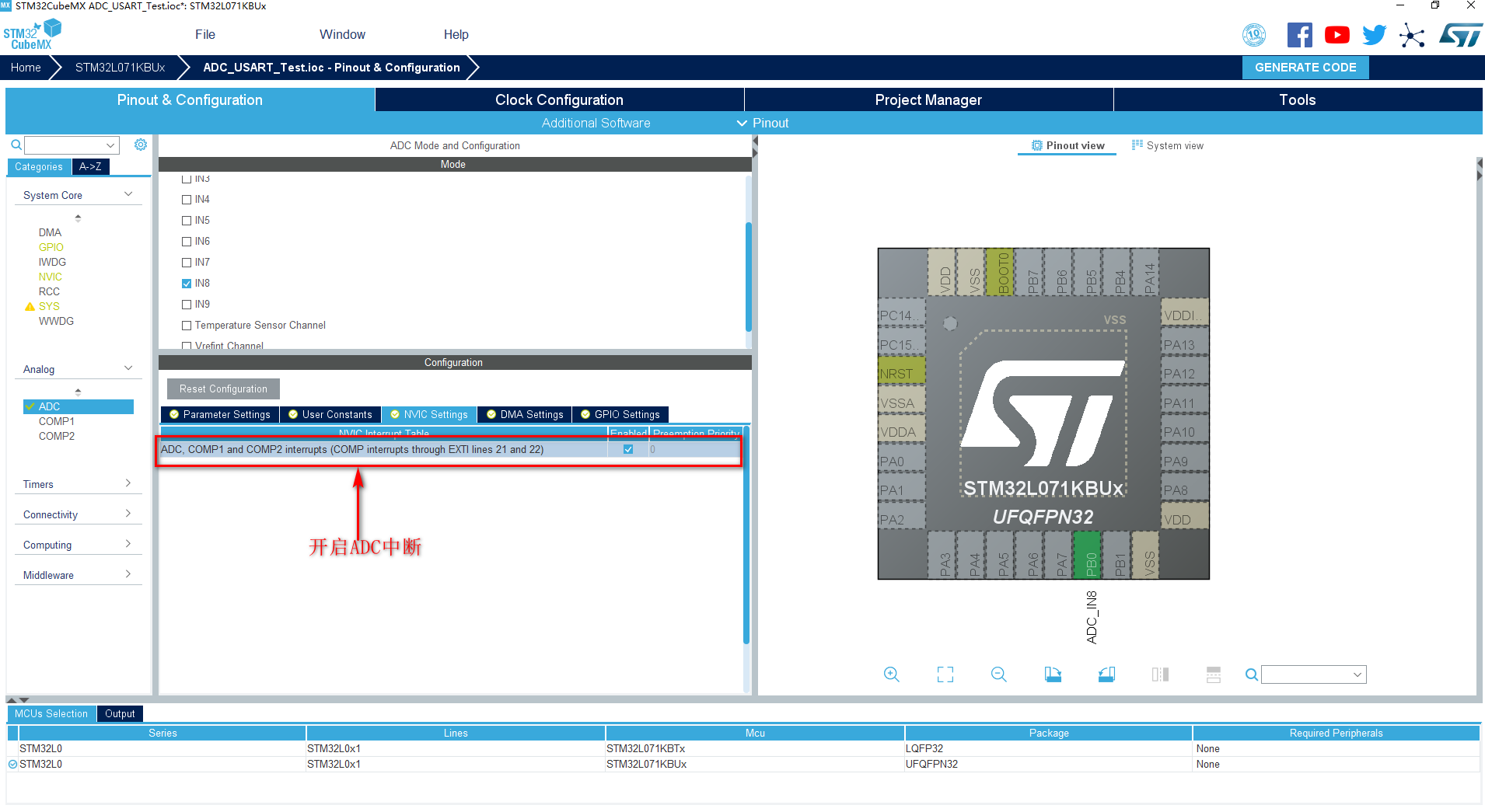Switch to Clock Configuration tab

(560, 99)
